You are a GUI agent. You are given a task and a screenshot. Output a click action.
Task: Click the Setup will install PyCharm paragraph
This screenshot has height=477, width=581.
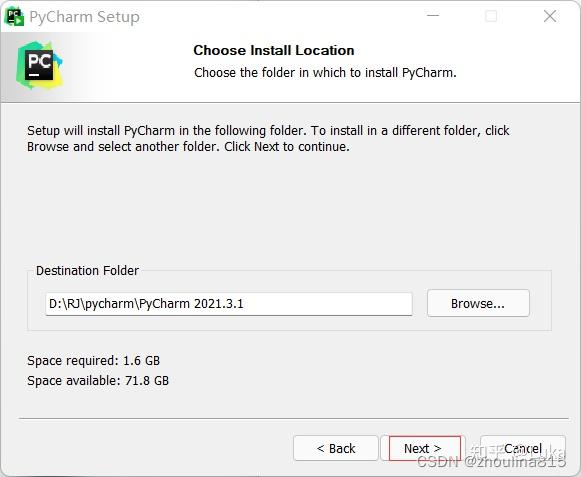pos(268,139)
